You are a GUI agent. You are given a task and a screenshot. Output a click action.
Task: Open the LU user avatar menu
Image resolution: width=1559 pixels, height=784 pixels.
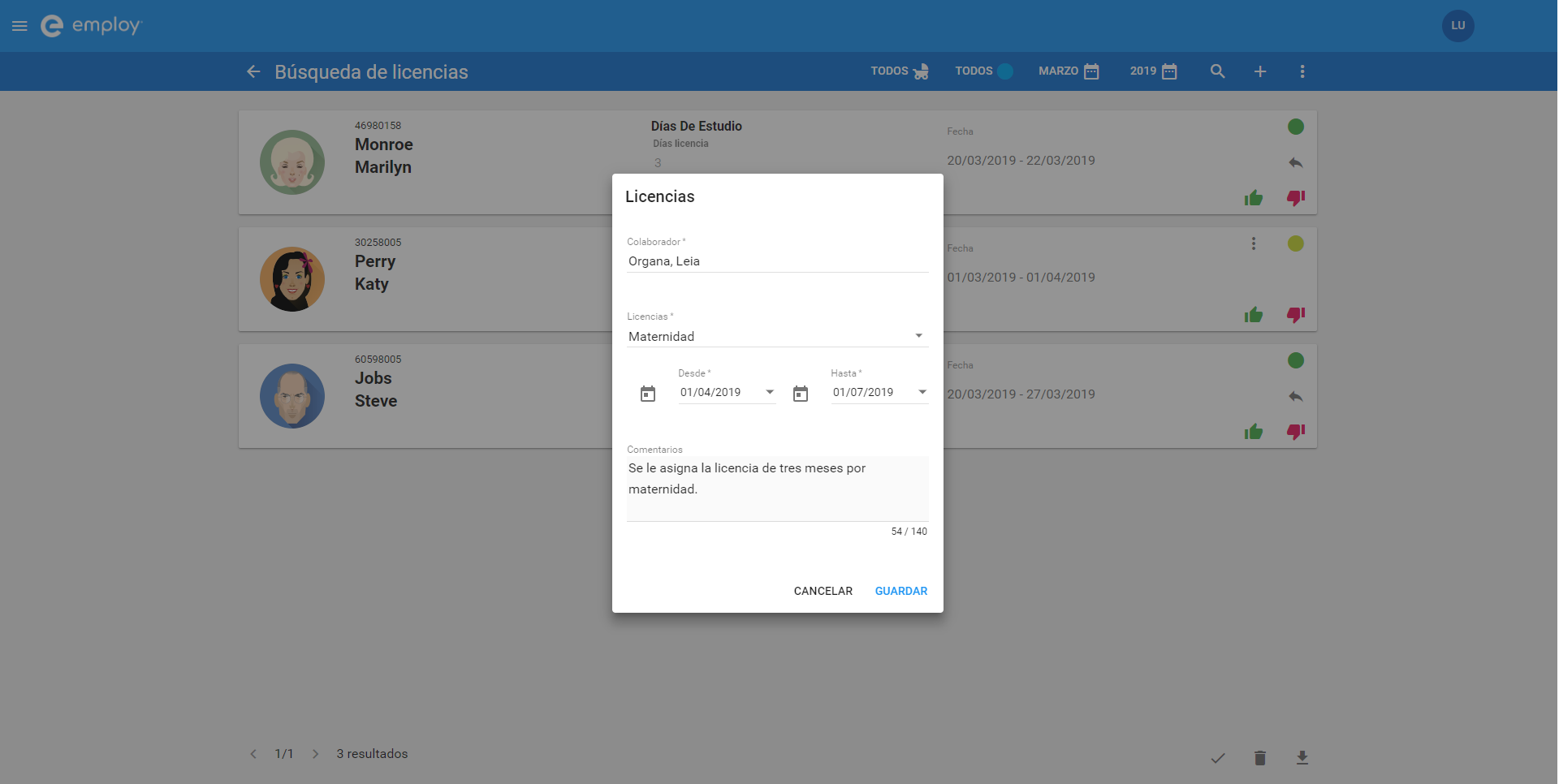[1458, 26]
